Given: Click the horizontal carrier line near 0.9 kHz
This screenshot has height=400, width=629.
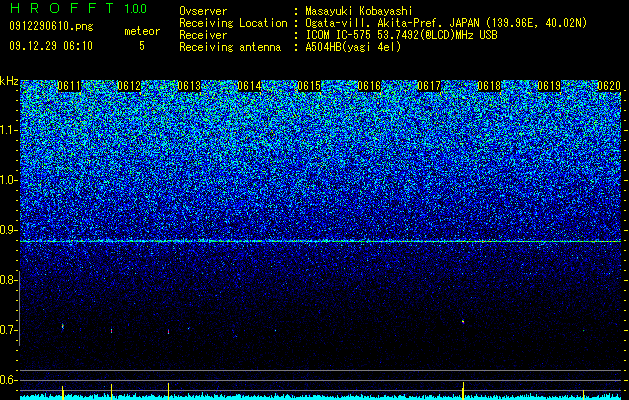Looking at the screenshot, I should tap(321, 241).
